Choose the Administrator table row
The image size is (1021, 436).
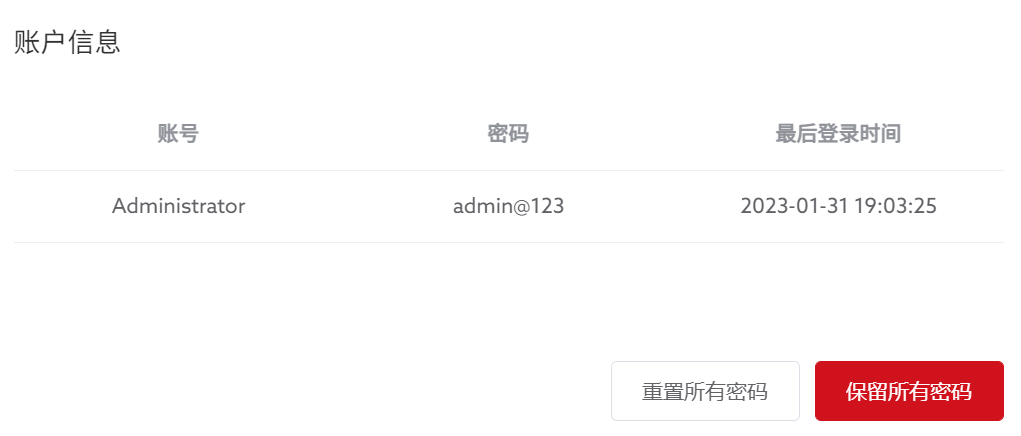tap(509, 206)
